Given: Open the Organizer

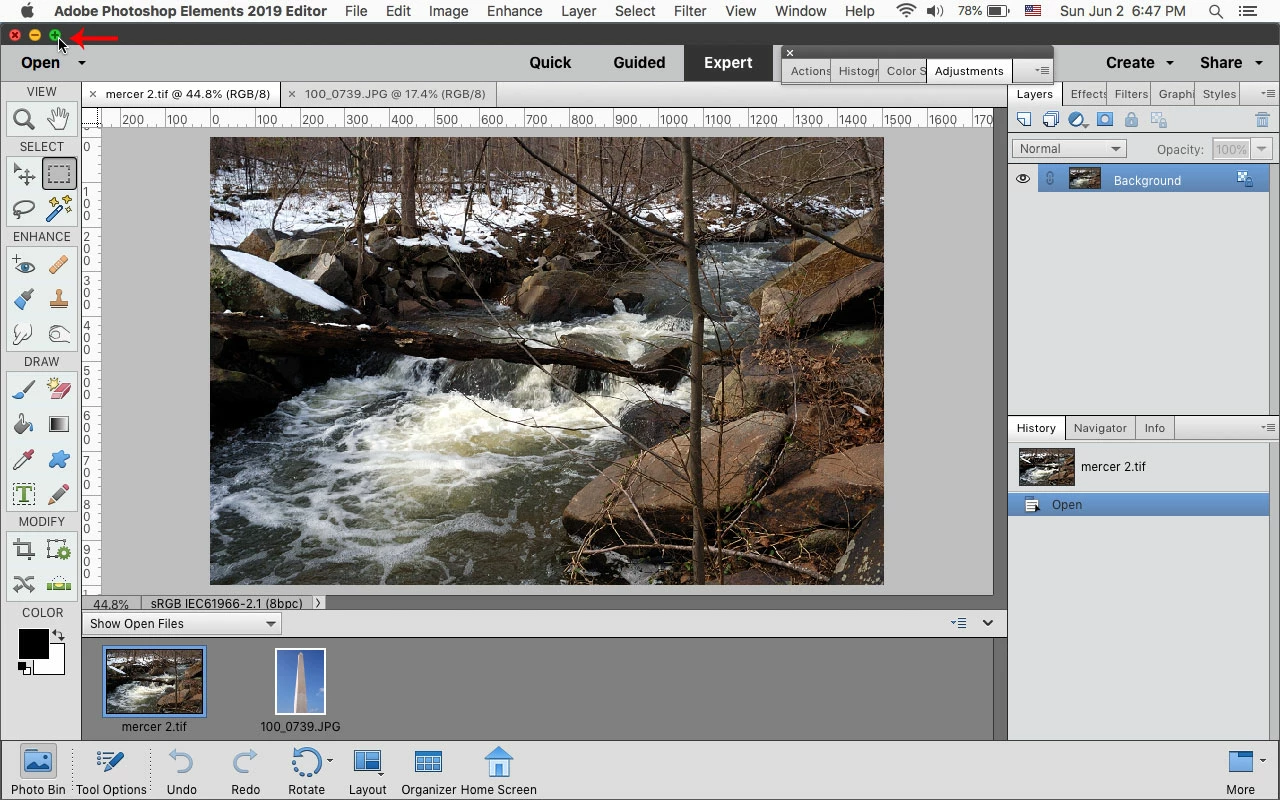Looking at the screenshot, I should click(428, 770).
